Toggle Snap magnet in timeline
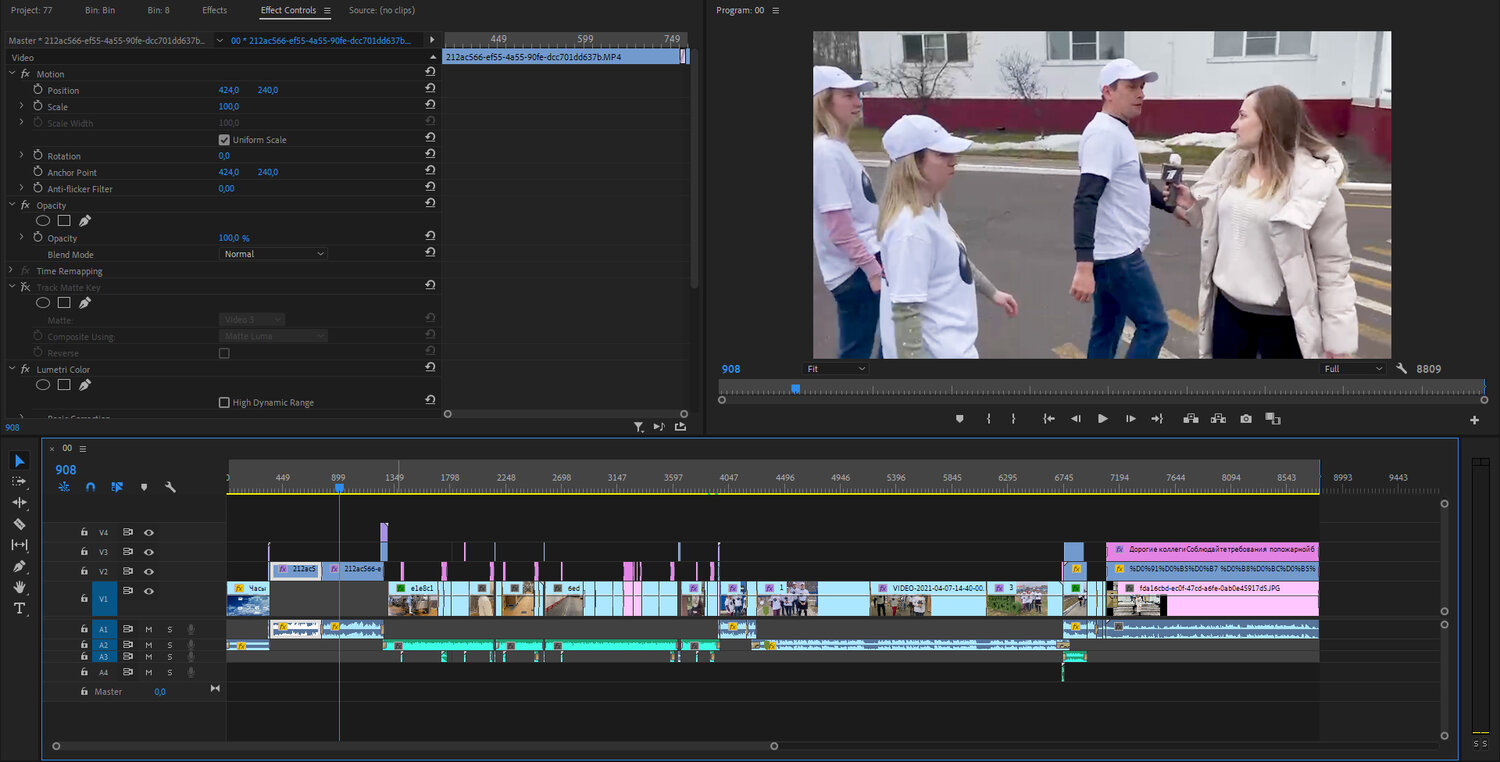This screenshot has width=1500, height=762. 91,487
